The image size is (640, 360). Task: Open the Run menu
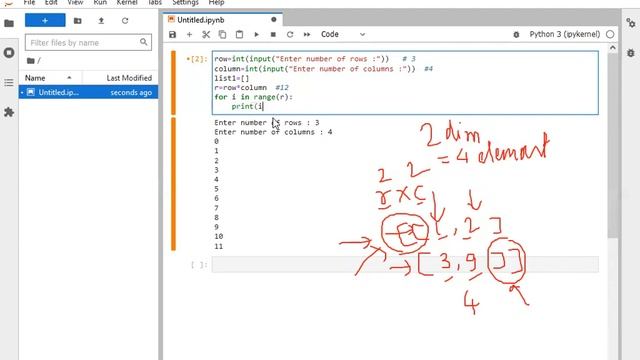click(100, 2)
